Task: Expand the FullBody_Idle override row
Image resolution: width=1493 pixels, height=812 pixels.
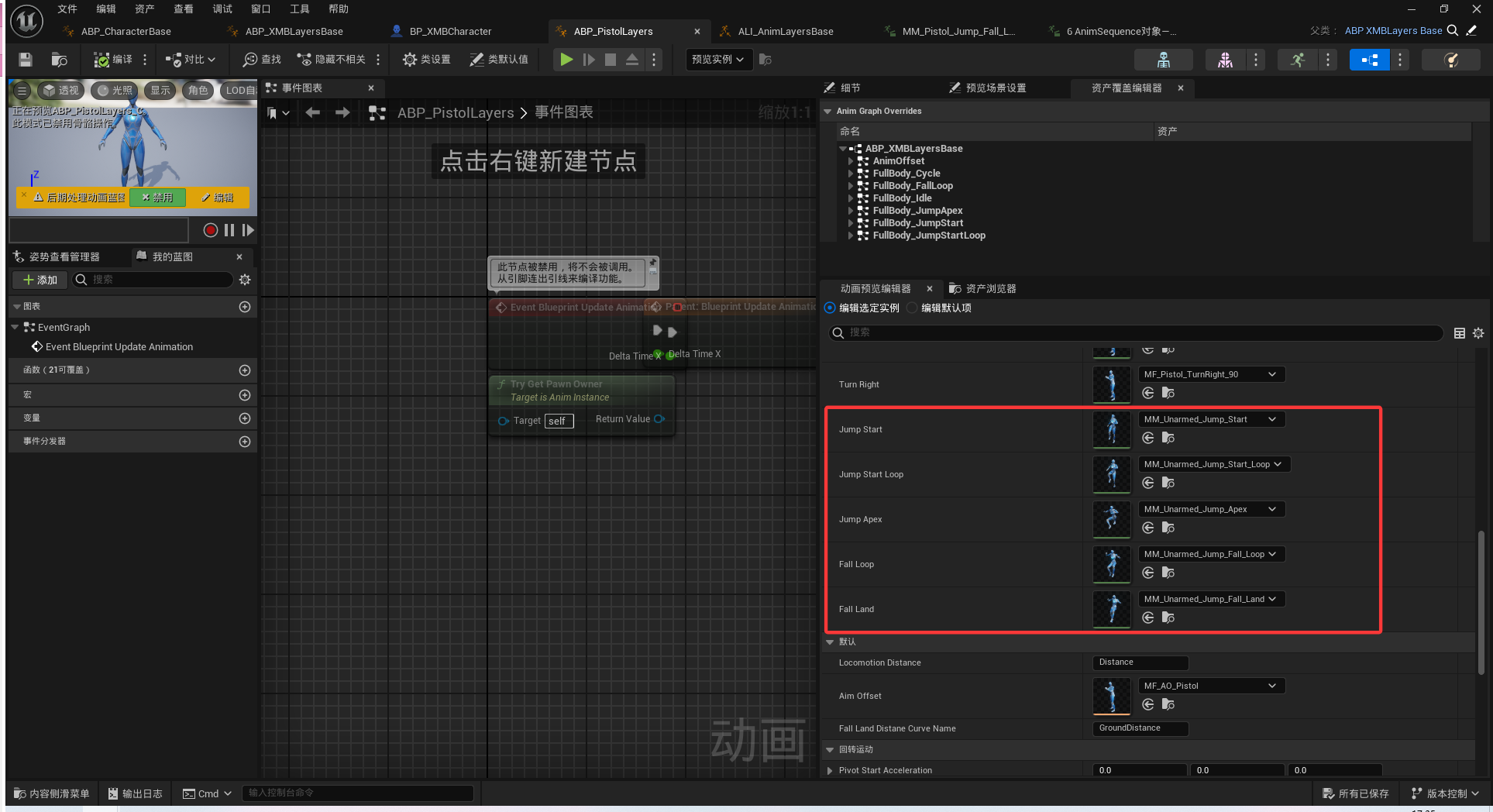Action: coord(850,198)
